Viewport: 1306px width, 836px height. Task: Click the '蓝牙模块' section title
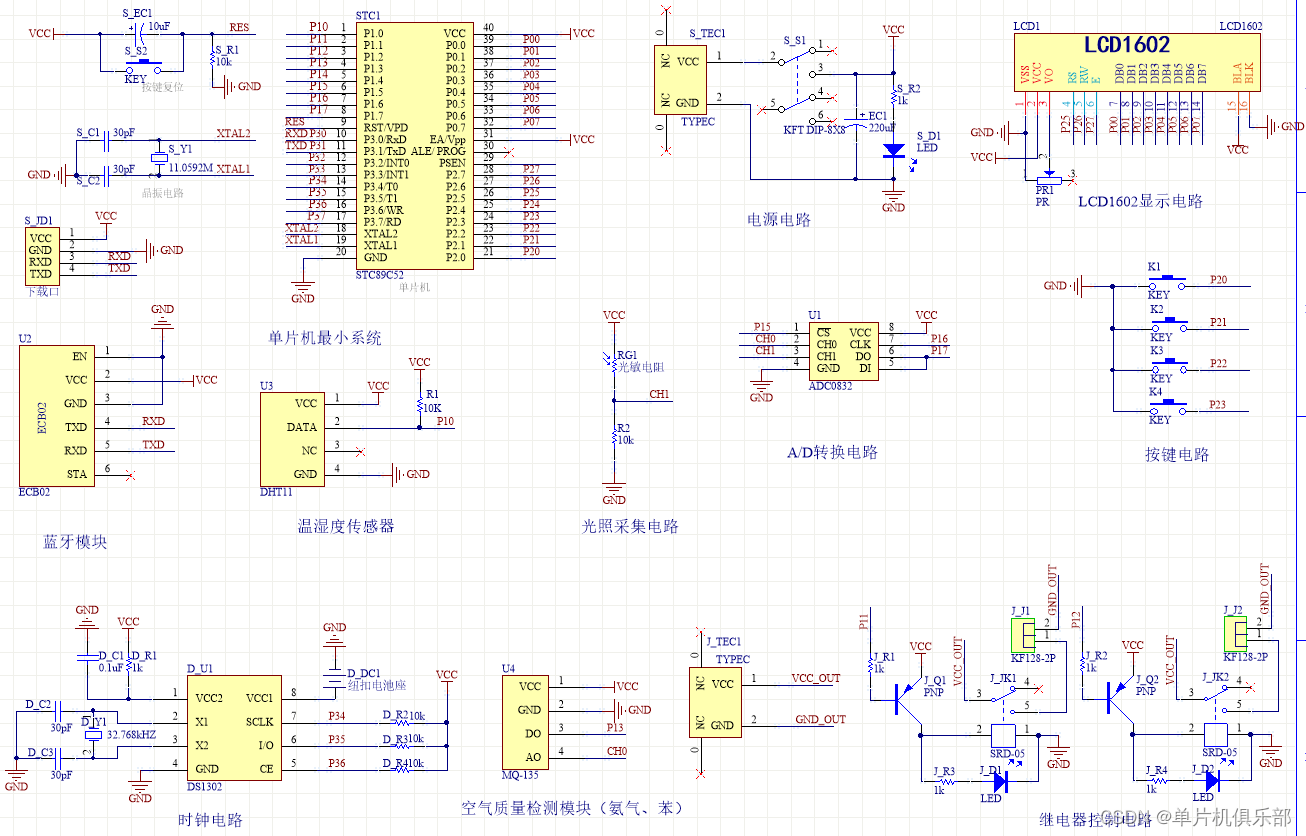[x=74, y=542]
